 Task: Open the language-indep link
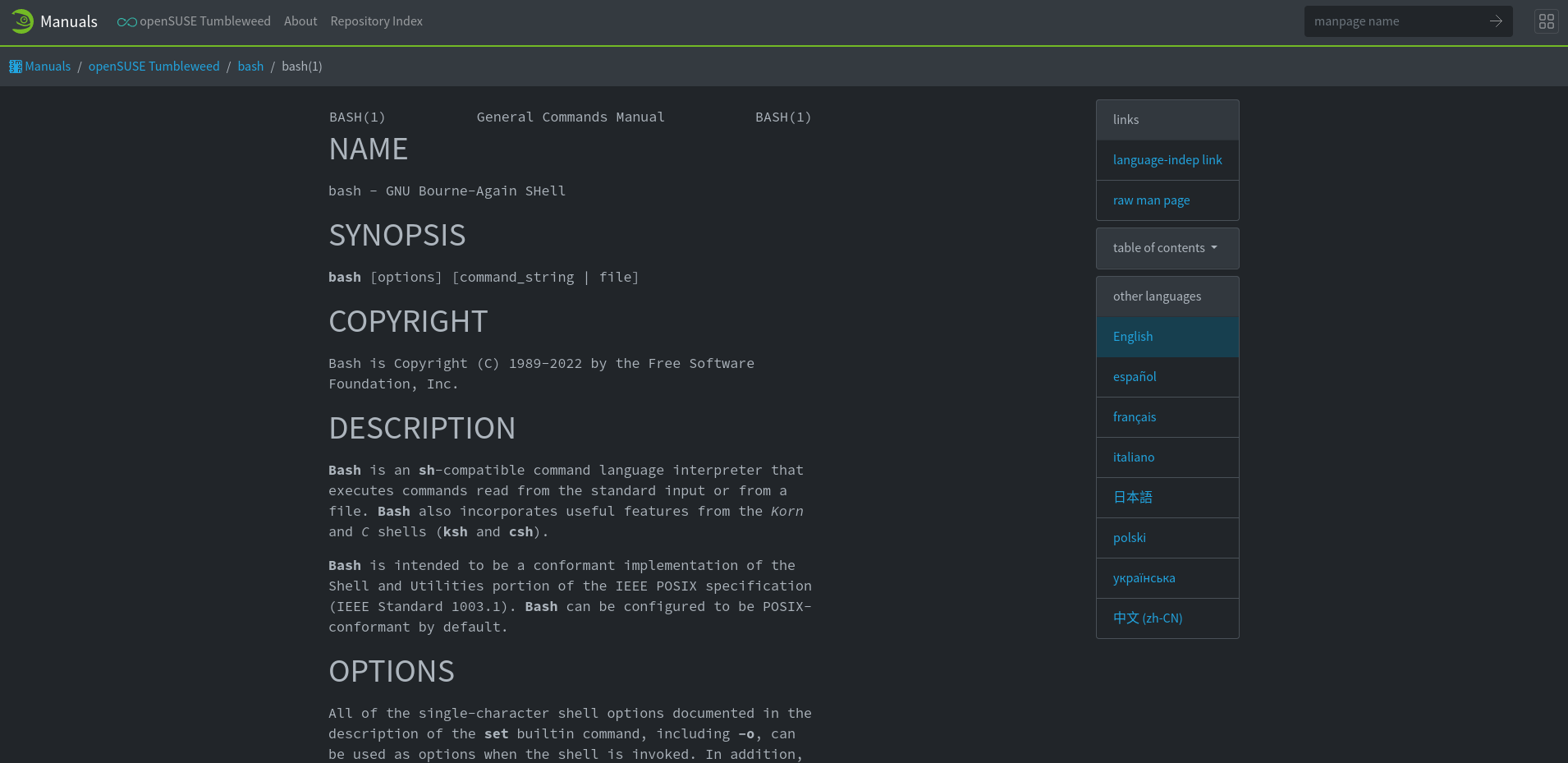(1167, 159)
